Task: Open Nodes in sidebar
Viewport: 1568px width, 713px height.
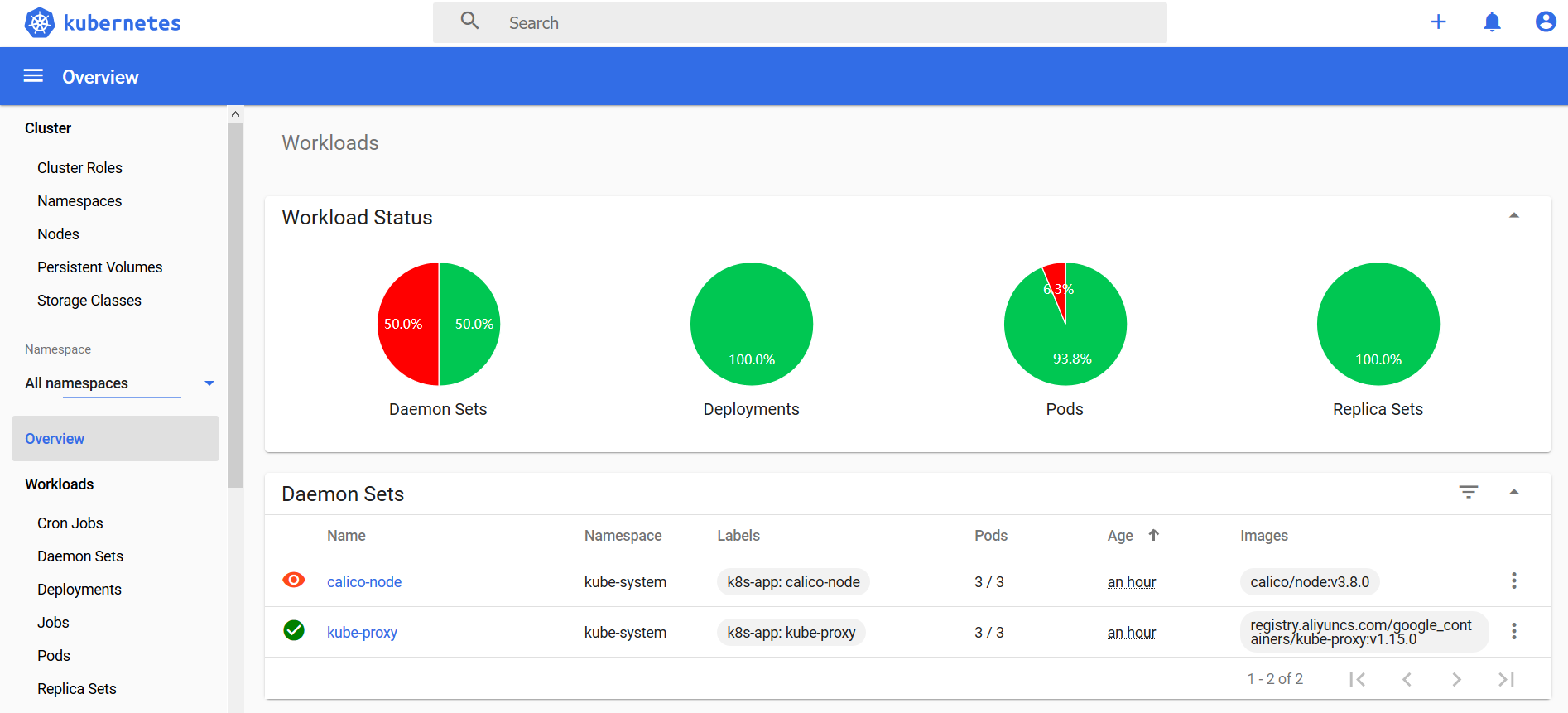Action: point(58,234)
